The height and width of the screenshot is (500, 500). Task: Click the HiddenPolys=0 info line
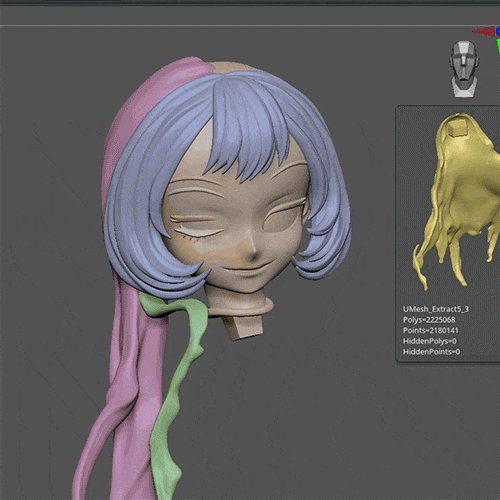coord(429,341)
